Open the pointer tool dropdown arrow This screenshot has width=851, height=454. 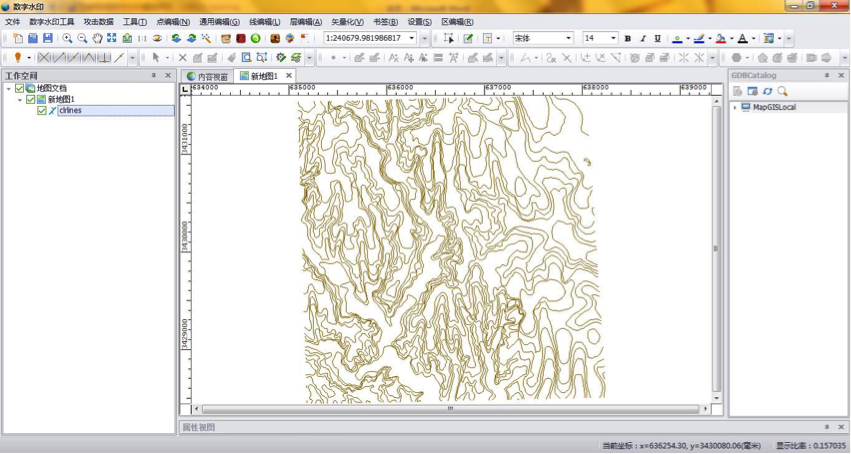click(167, 57)
